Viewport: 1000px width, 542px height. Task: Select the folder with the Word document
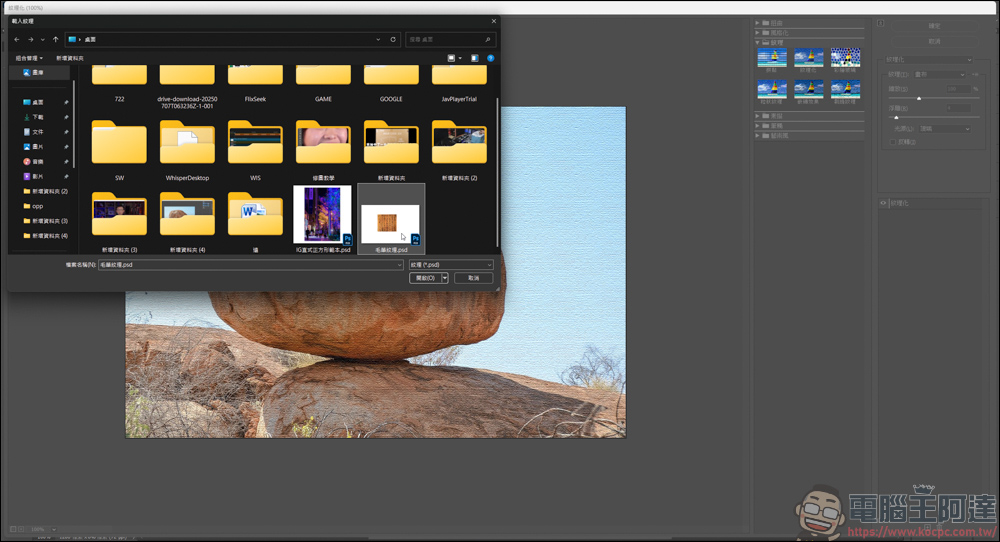(x=255, y=221)
